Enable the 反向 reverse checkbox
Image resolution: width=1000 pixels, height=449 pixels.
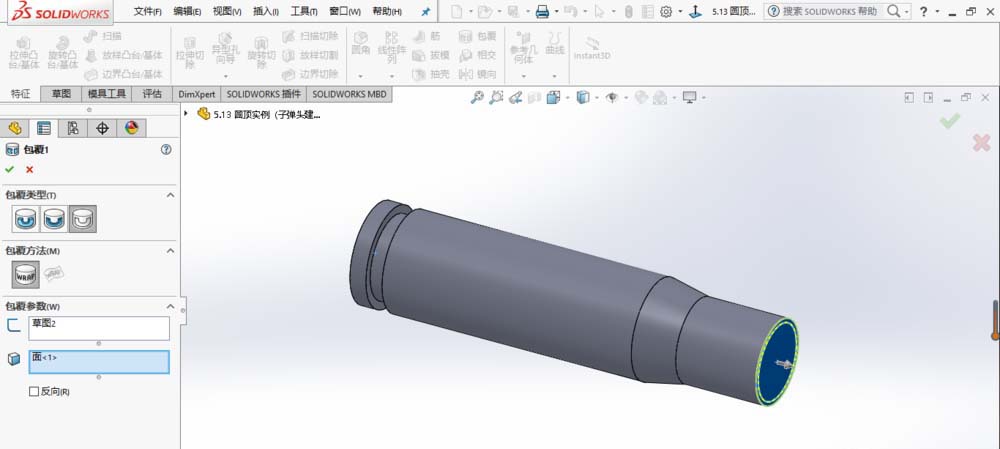click(34, 392)
